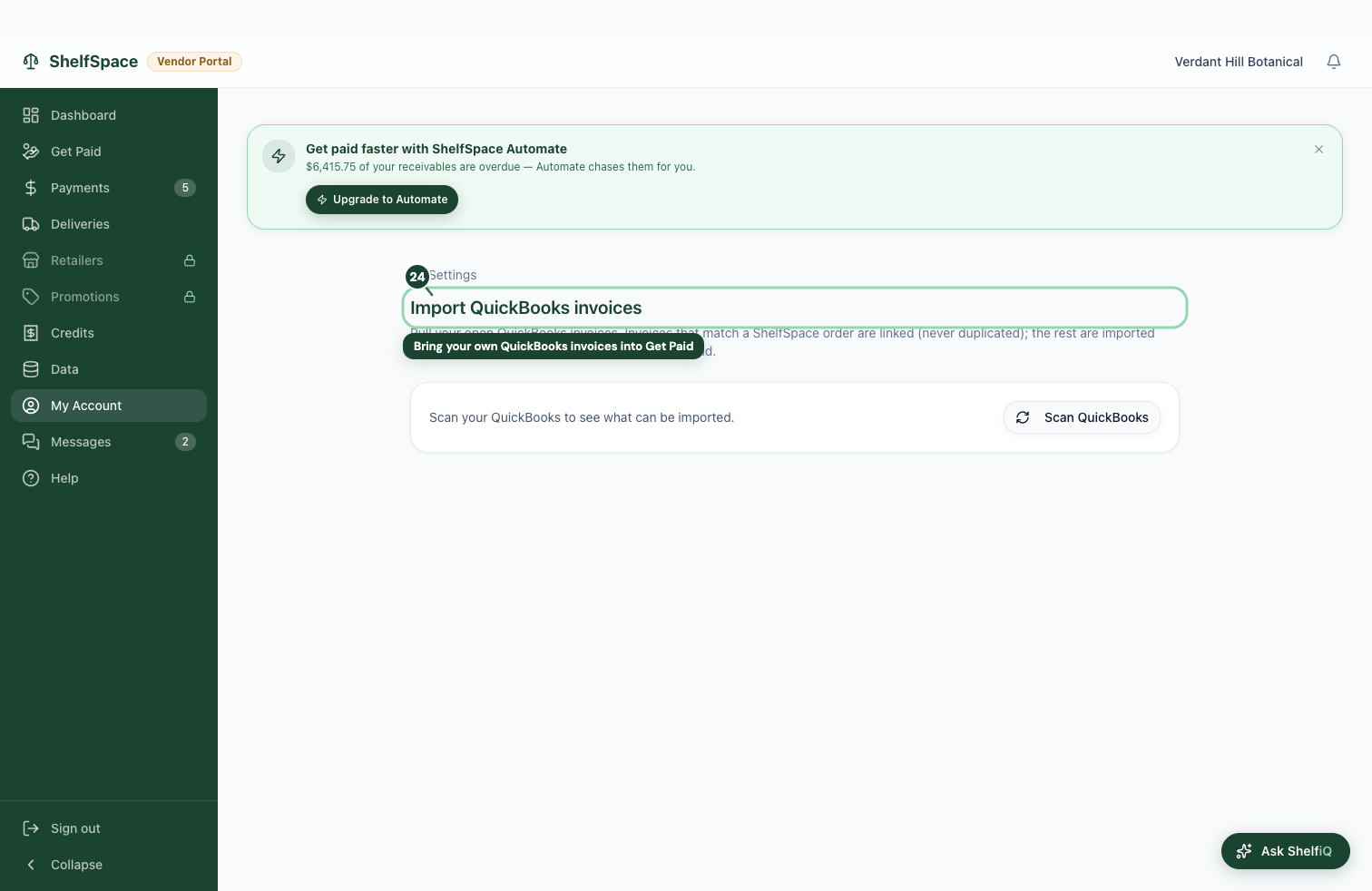Click the lightning bolt icon in Automate banner
The height and width of the screenshot is (891, 1372).
click(279, 156)
